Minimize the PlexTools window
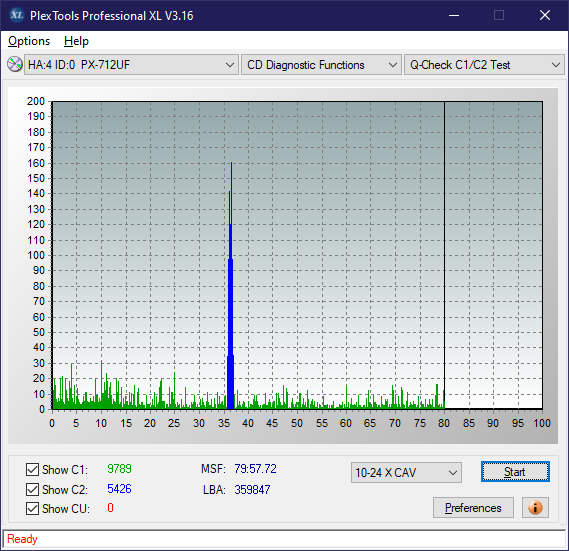 point(454,15)
